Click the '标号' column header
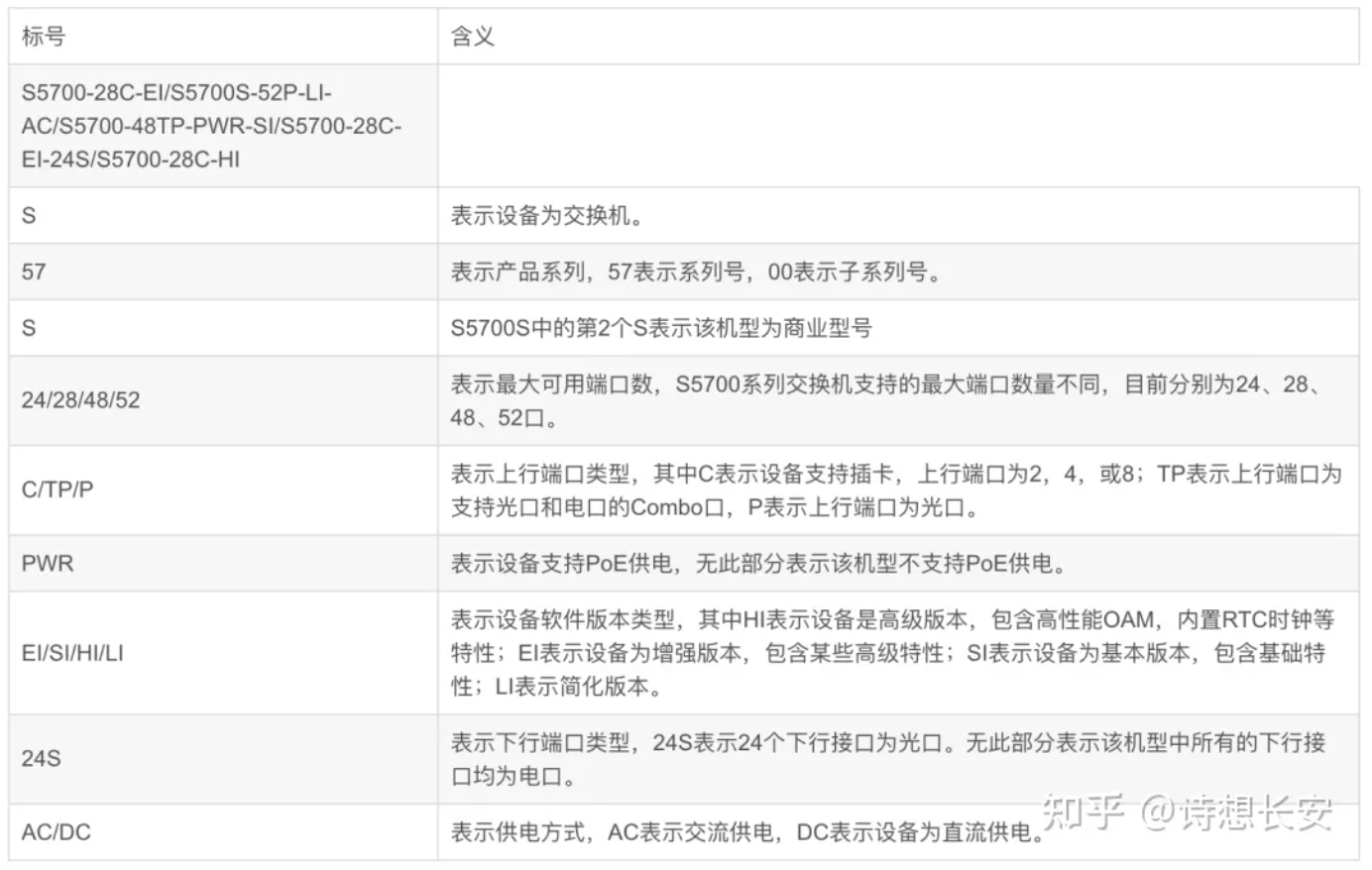 point(223,37)
